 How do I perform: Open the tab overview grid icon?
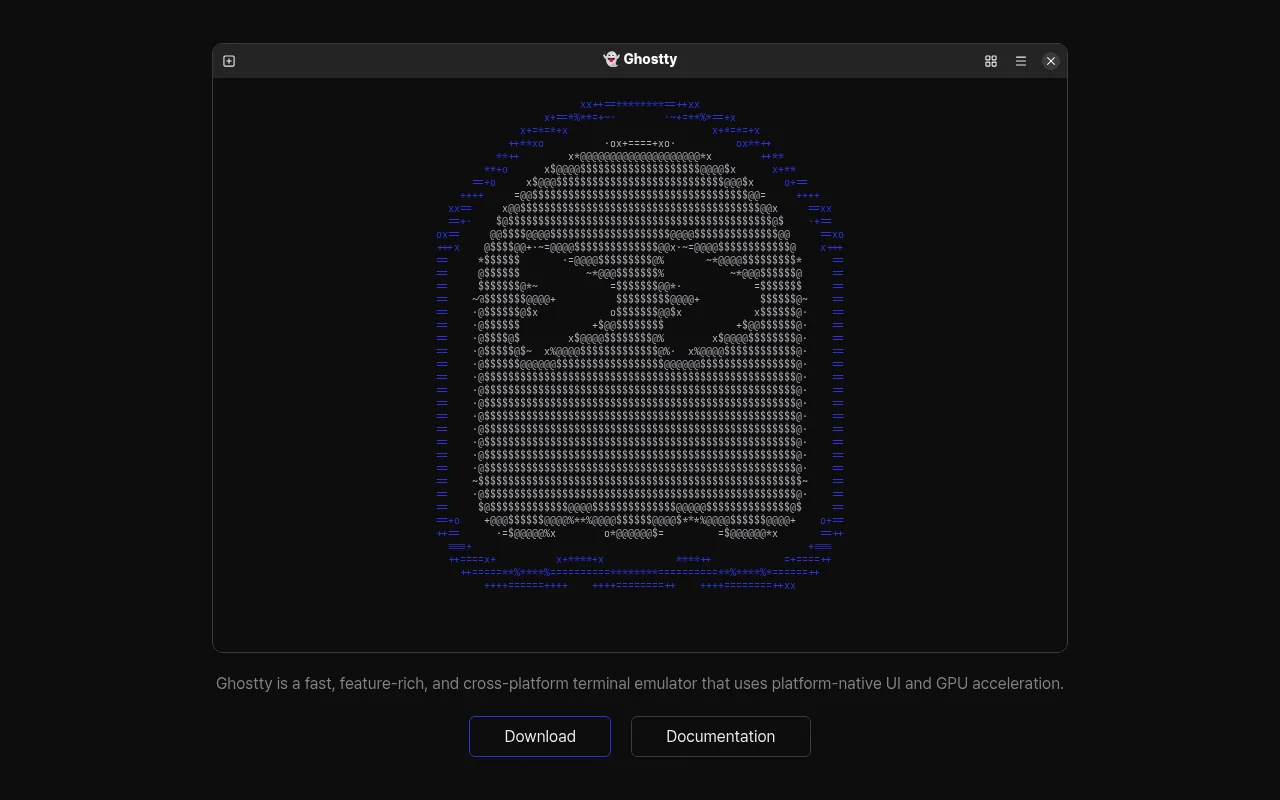pos(991,61)
